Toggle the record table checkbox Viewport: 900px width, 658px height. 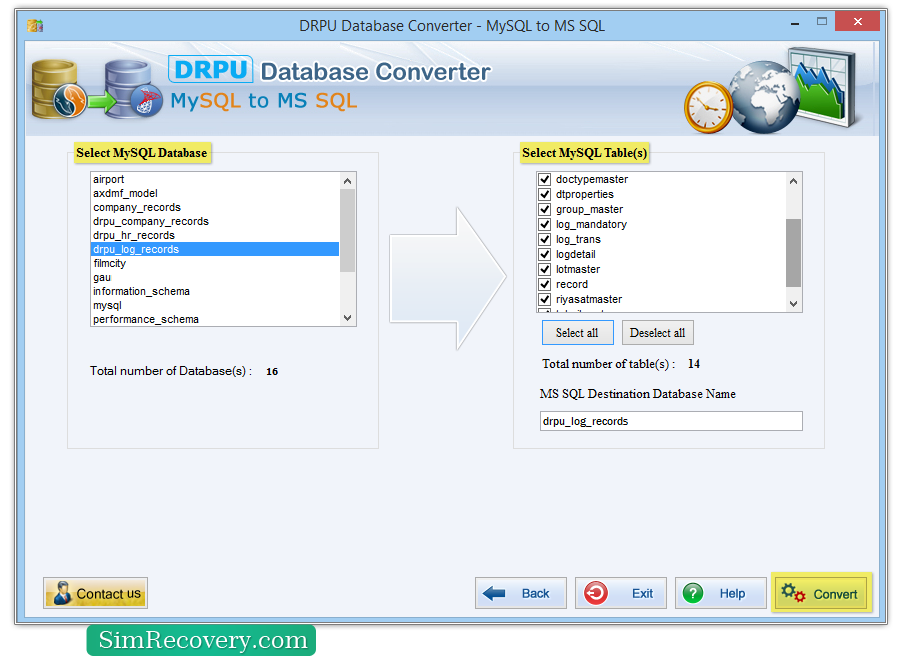tap(544, 284)
